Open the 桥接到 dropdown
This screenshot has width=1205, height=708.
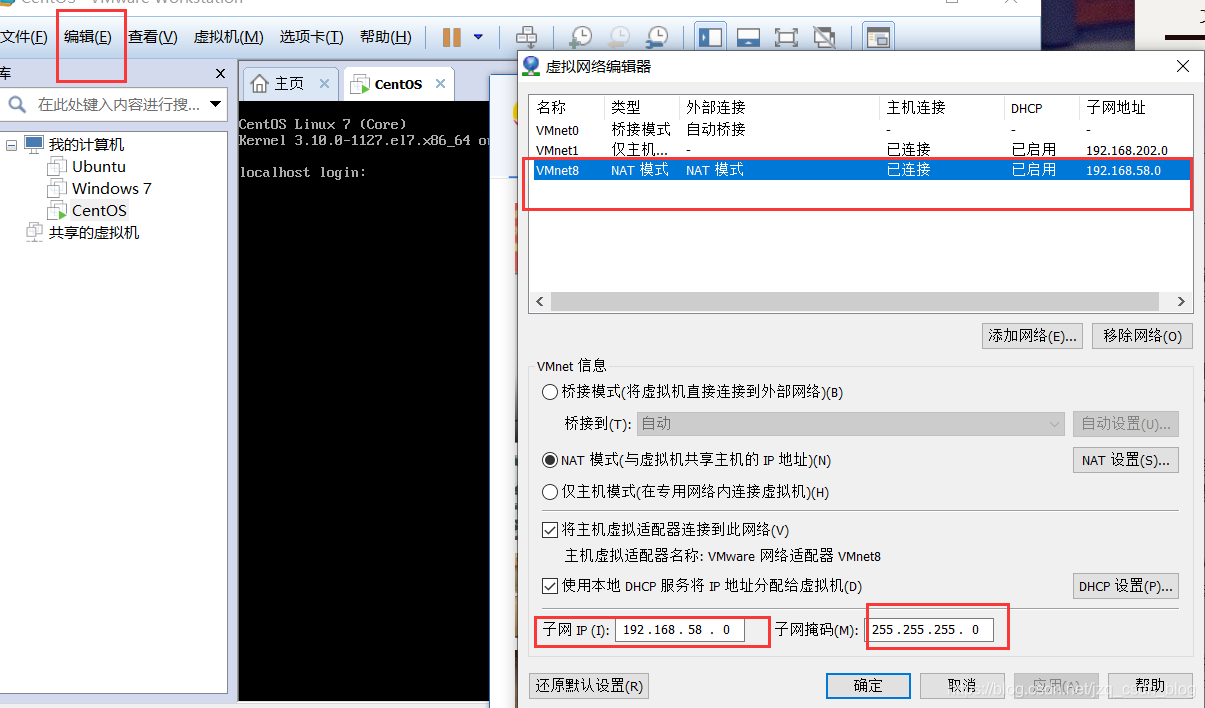click(851, 424)
